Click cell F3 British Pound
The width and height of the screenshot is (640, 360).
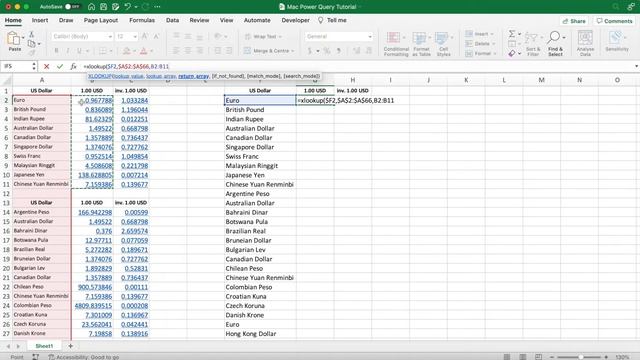[x=260, y=110]
